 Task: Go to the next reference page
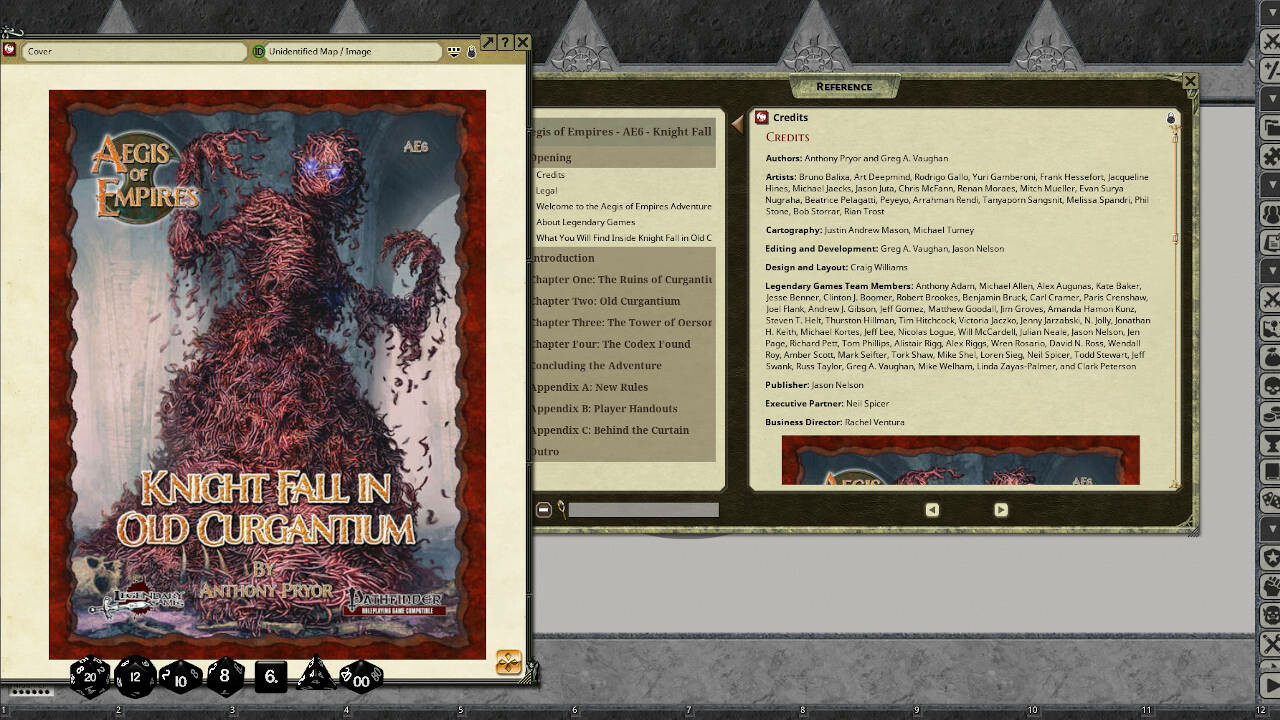click(x=1000, y=510)
